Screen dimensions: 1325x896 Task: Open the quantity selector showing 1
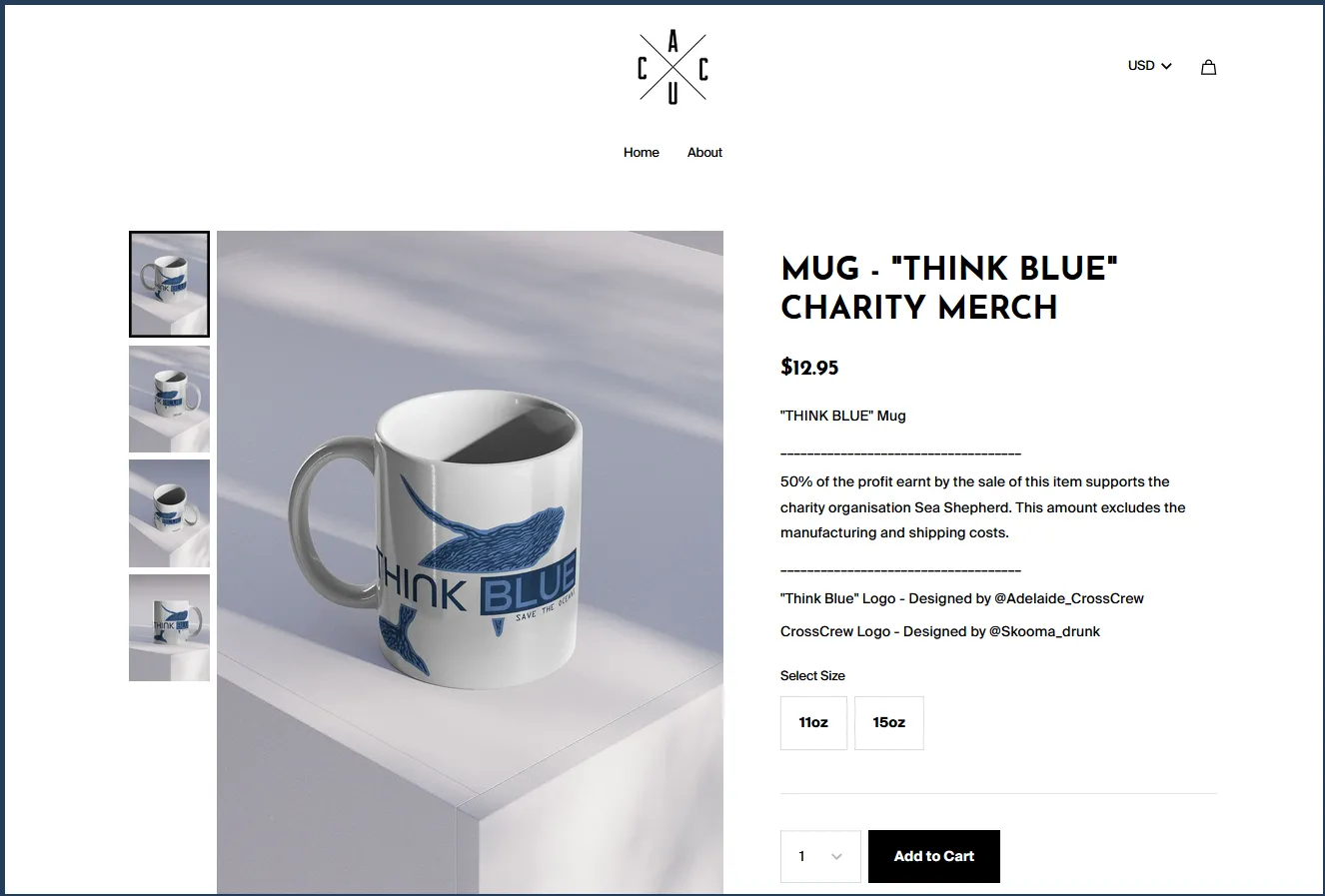tap(820, 856)
